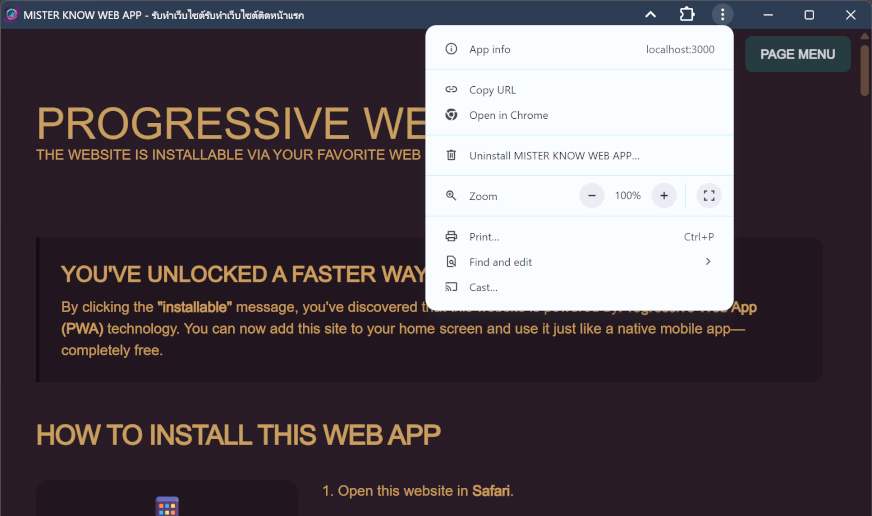This screenshot has height=516, width=872.
Task: Minimize the web app window
Action: pos(768,15)
